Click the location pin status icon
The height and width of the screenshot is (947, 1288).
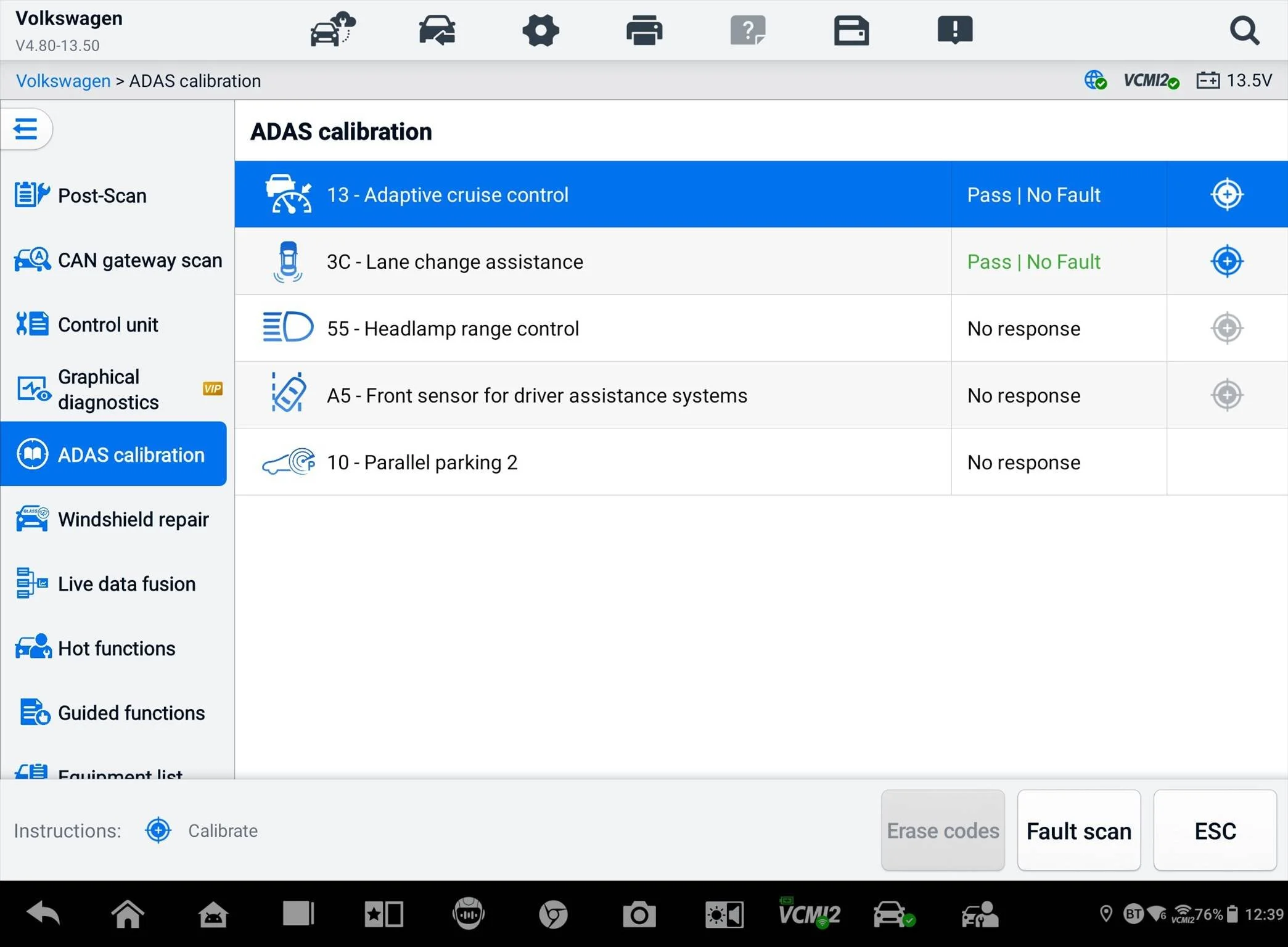coord(1106,914)
